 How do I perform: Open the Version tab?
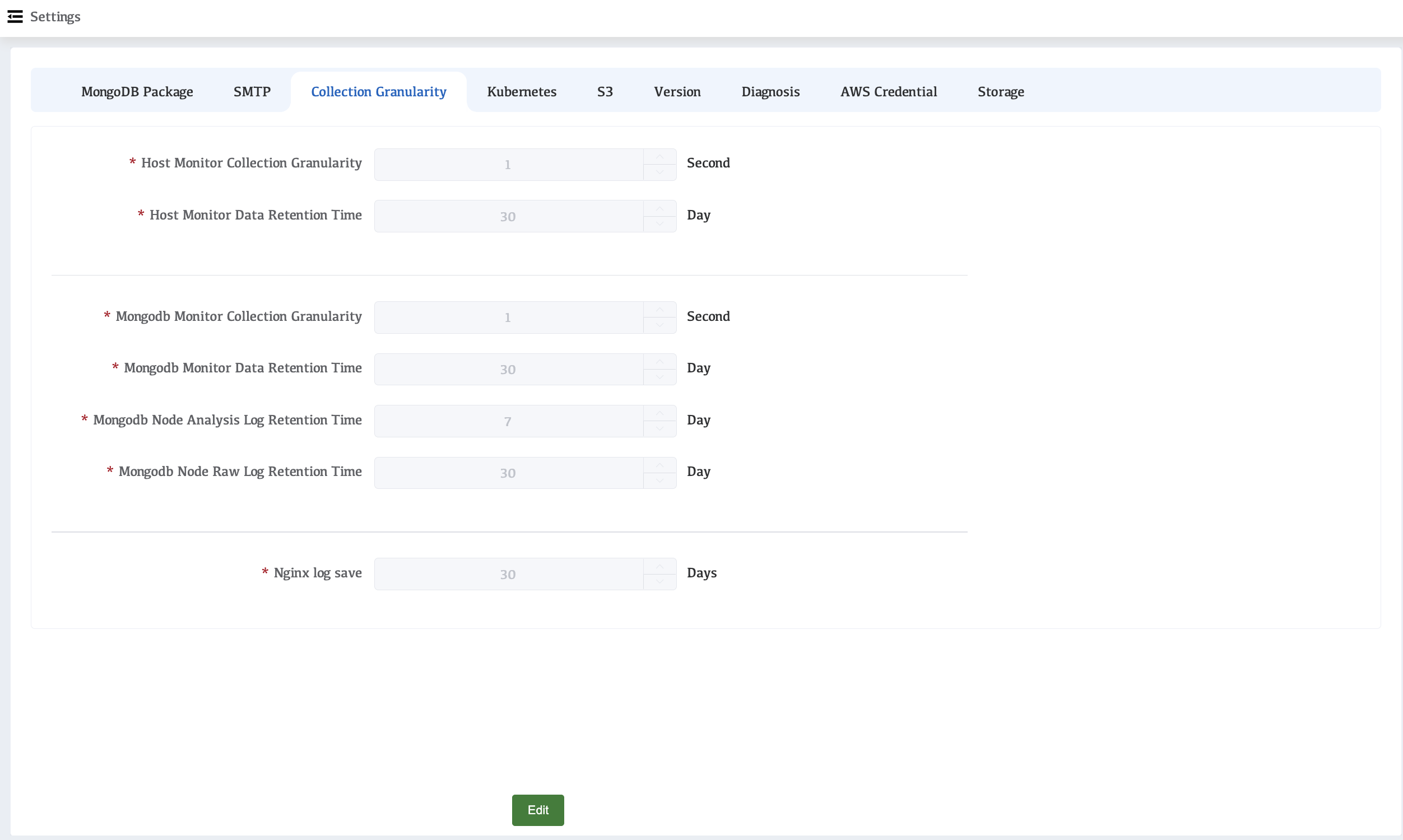677,92
